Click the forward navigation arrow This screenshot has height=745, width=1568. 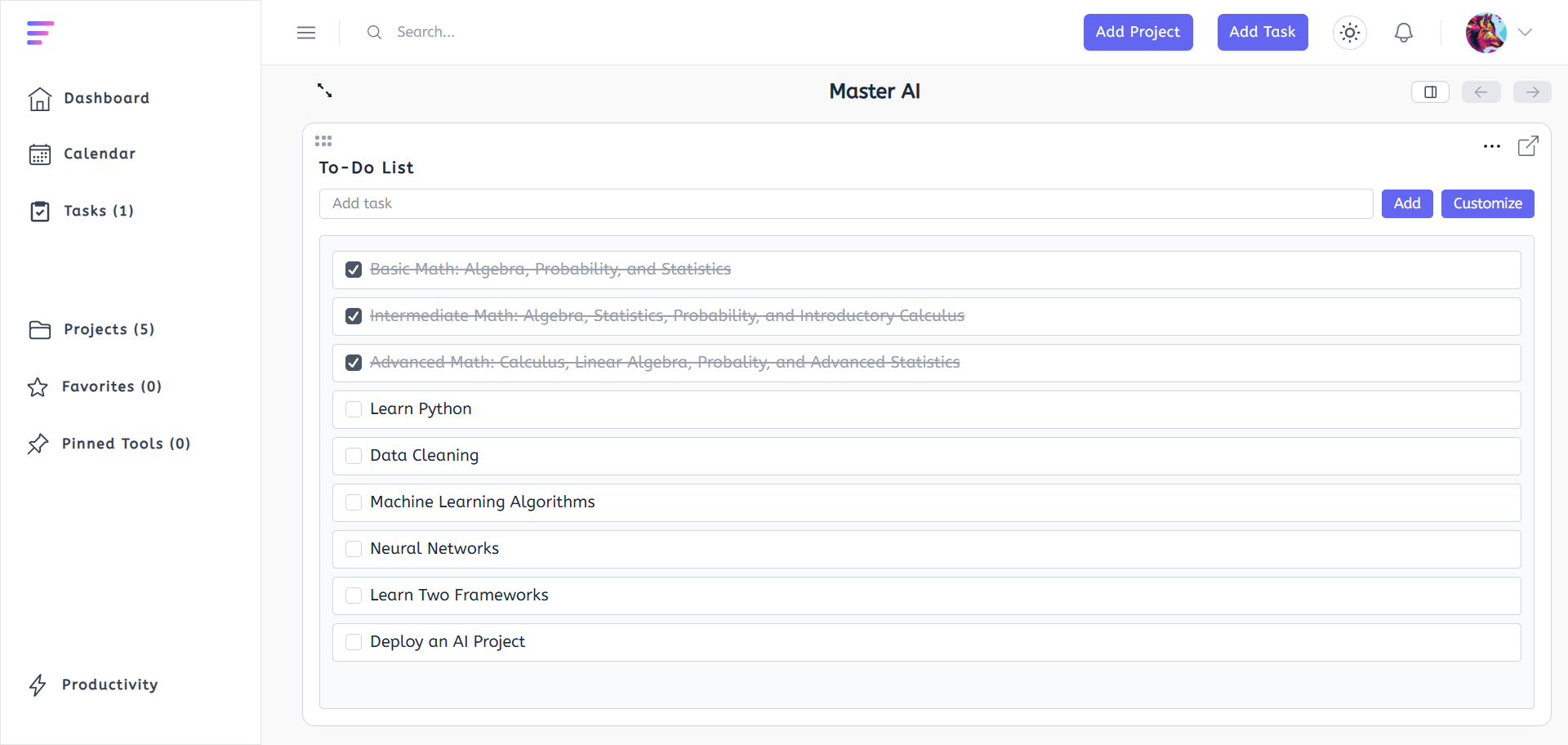[1532, 91]
